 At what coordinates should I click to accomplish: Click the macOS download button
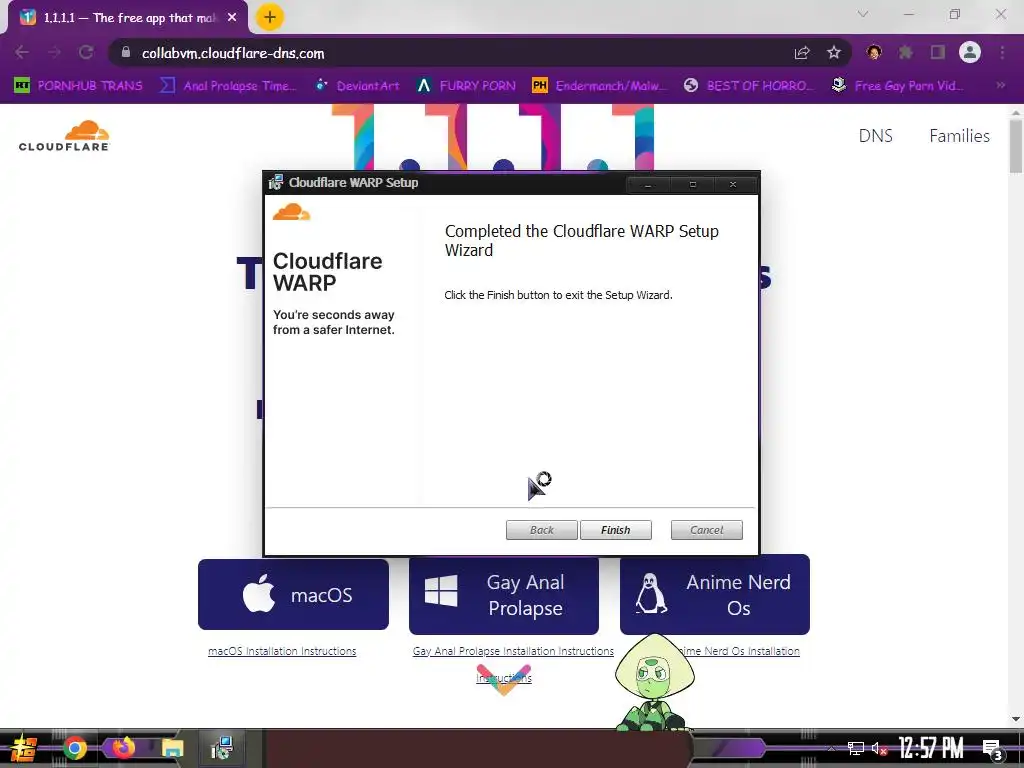pos(293,595)
